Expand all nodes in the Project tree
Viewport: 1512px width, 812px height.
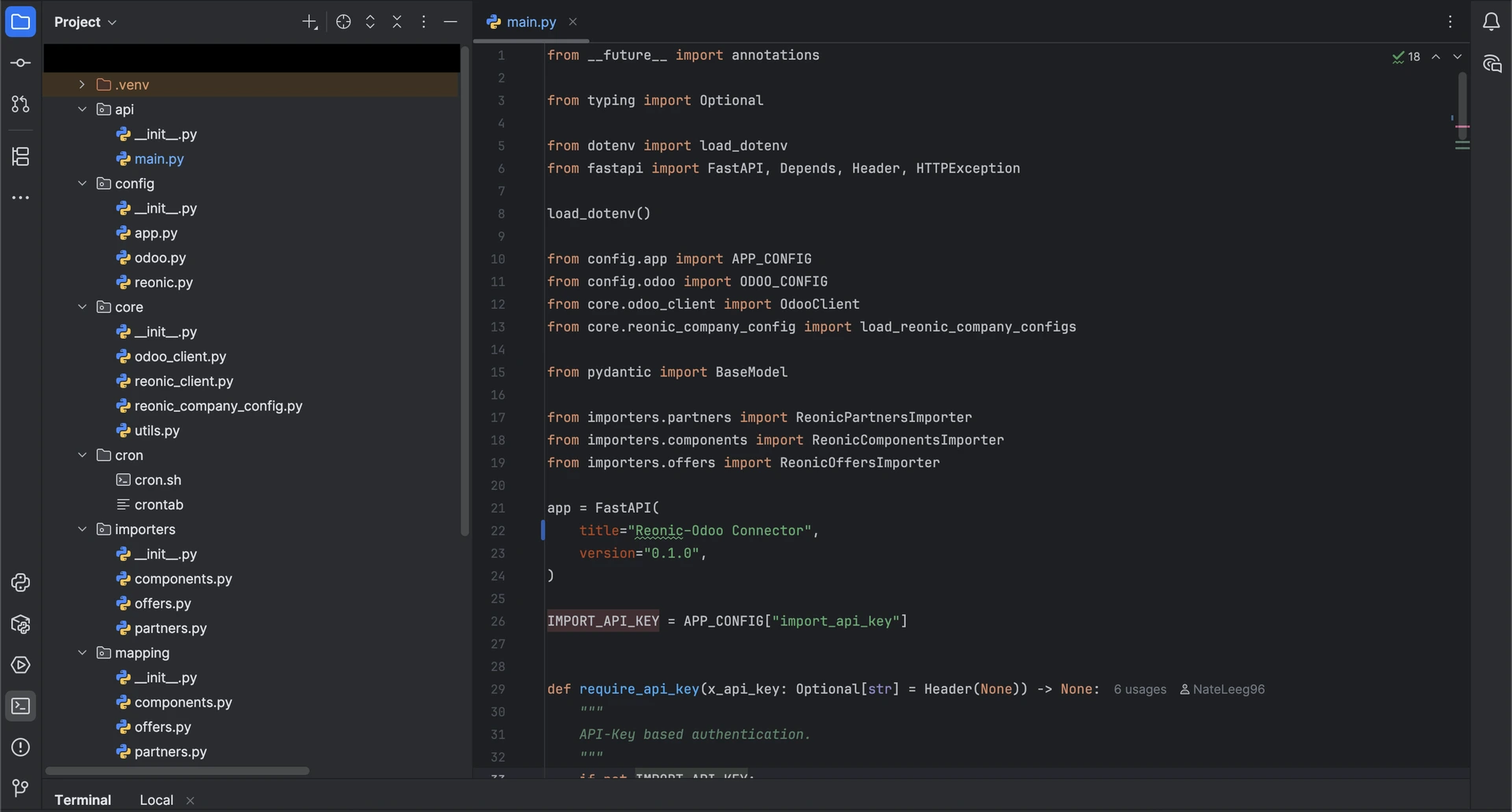coord(371,22)
